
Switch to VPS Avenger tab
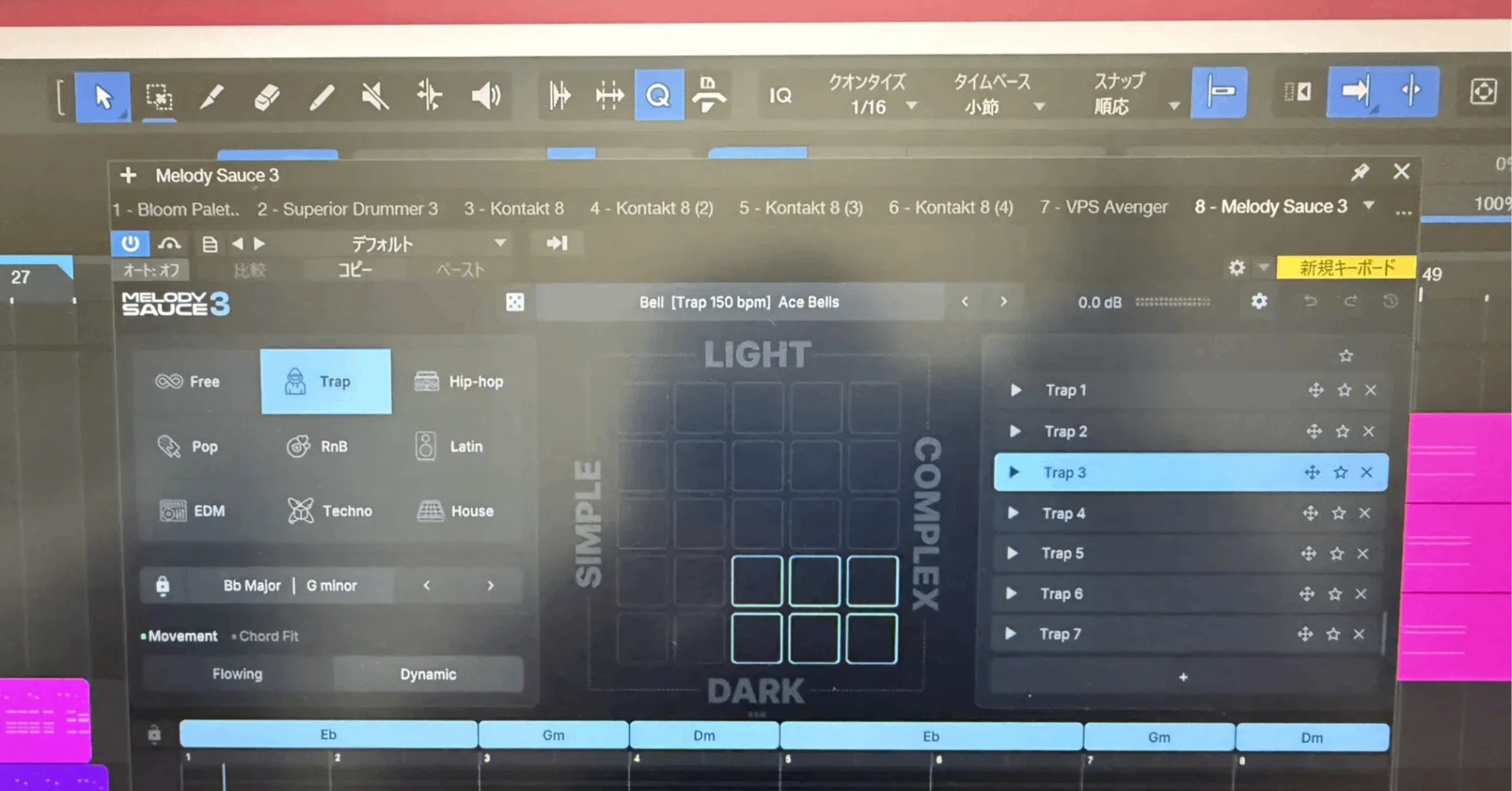(1103, 207)
